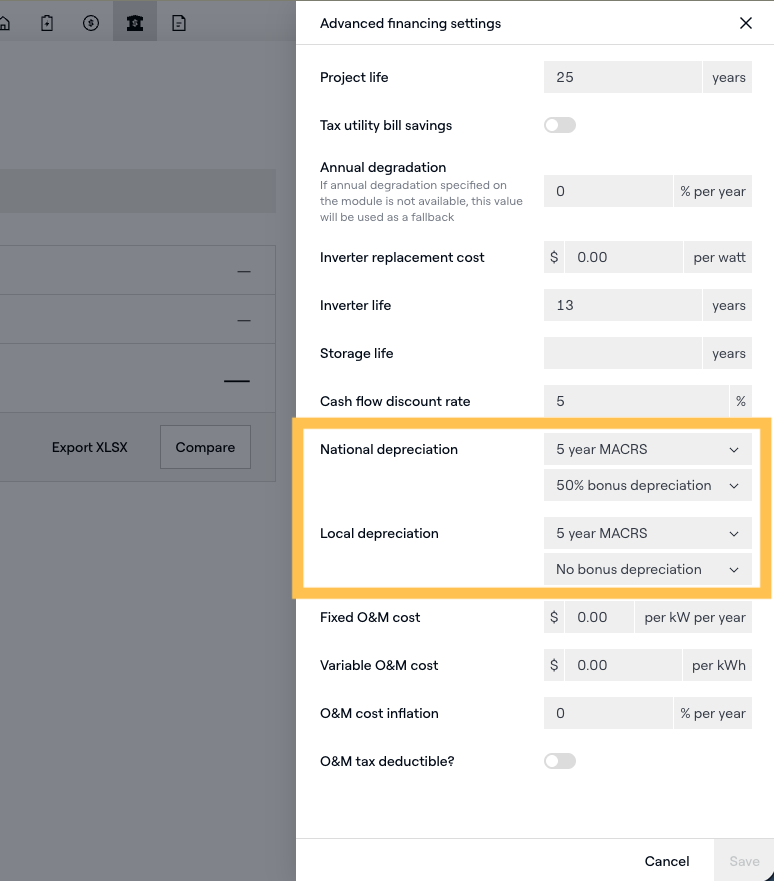Click the Compare button

pyautogui.click(x=205, y=447)
